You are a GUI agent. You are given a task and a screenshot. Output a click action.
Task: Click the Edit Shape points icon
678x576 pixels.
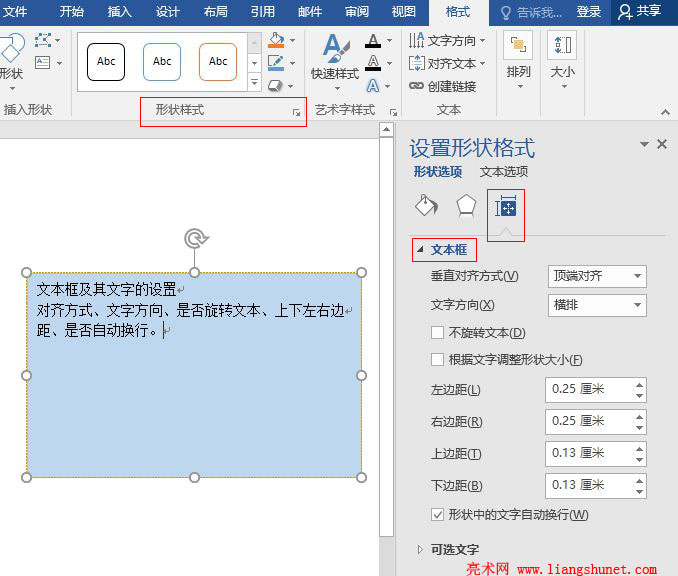pos(43,40)
